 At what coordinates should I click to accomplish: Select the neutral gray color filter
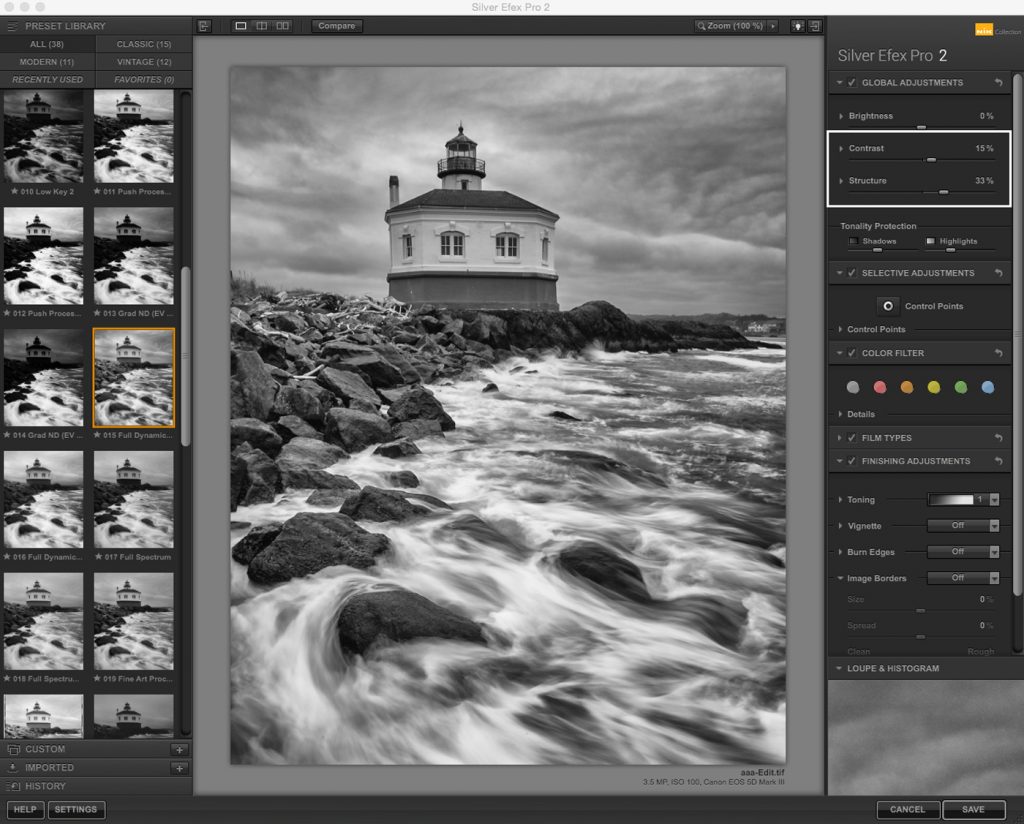[x=853, y=388]
